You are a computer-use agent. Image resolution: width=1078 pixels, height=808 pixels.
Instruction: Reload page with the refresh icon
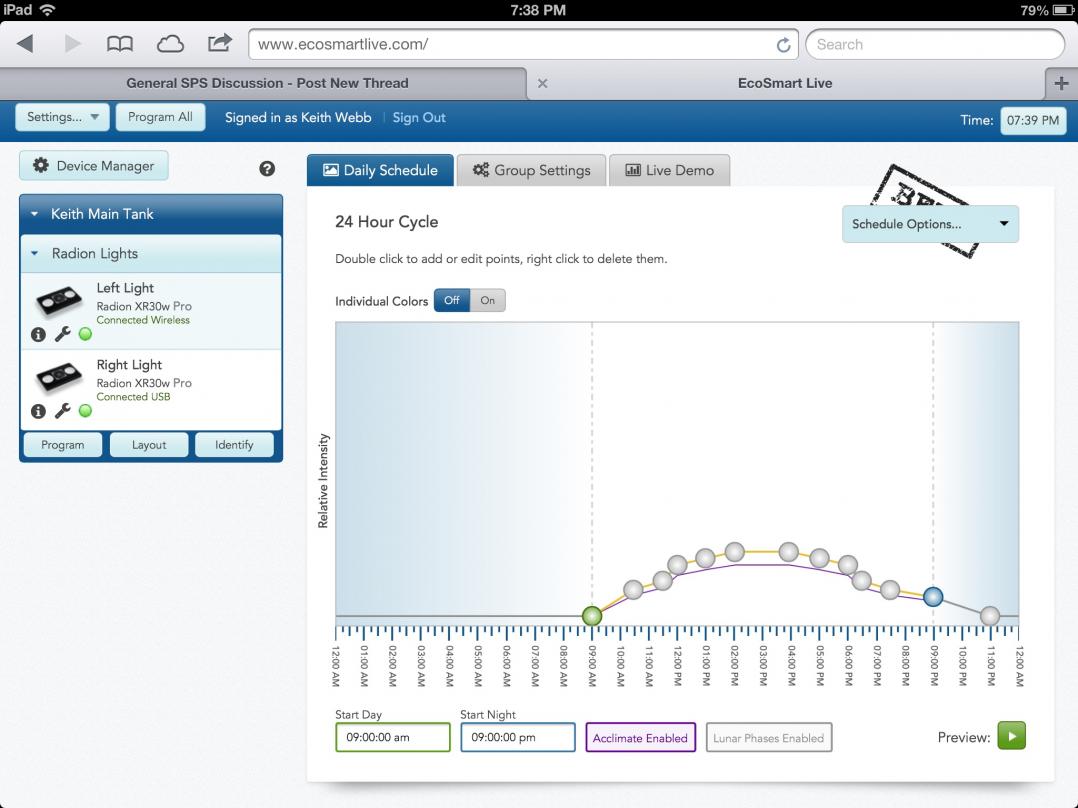pos(783,45)
